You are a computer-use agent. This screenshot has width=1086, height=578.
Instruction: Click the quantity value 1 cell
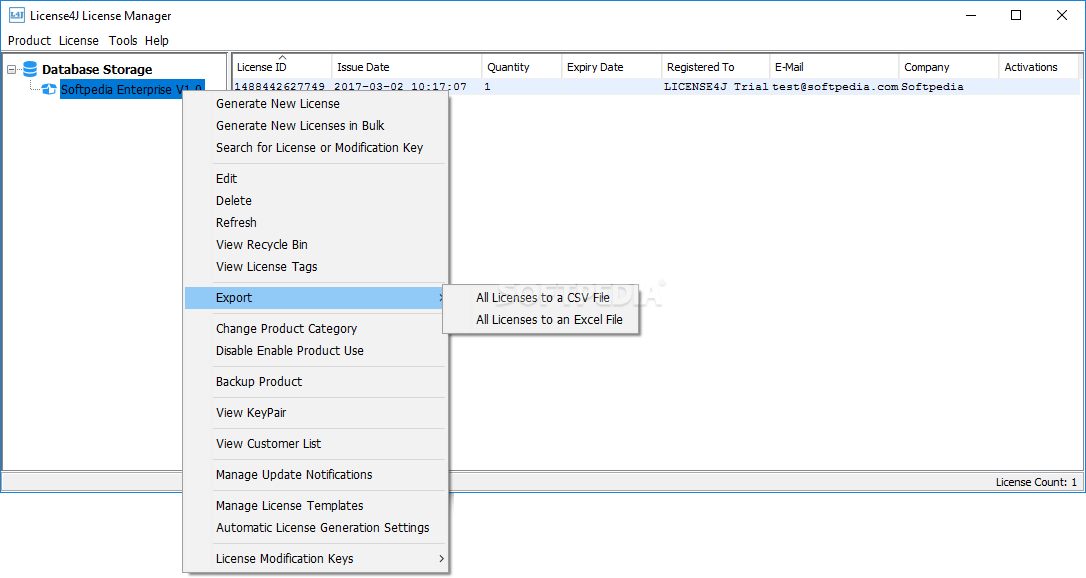coord(522,87)
